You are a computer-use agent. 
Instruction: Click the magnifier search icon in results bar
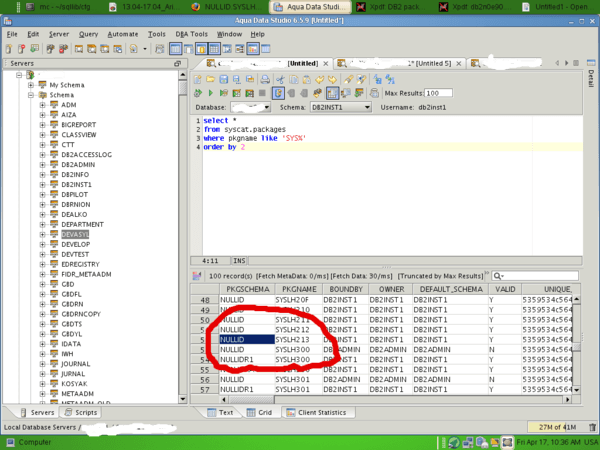tap(498, 276)
